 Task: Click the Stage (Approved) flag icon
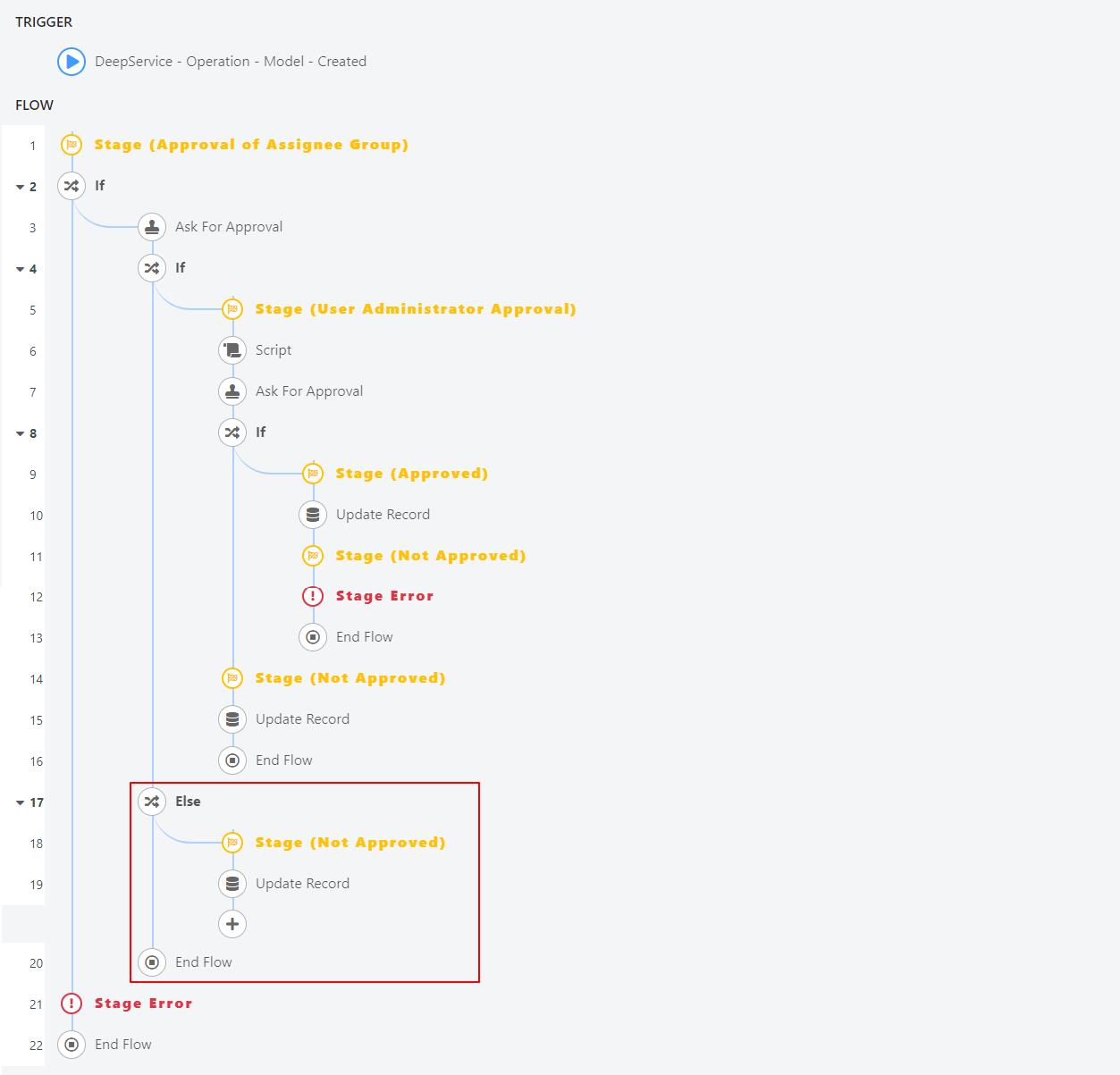(x=313, y=474)
